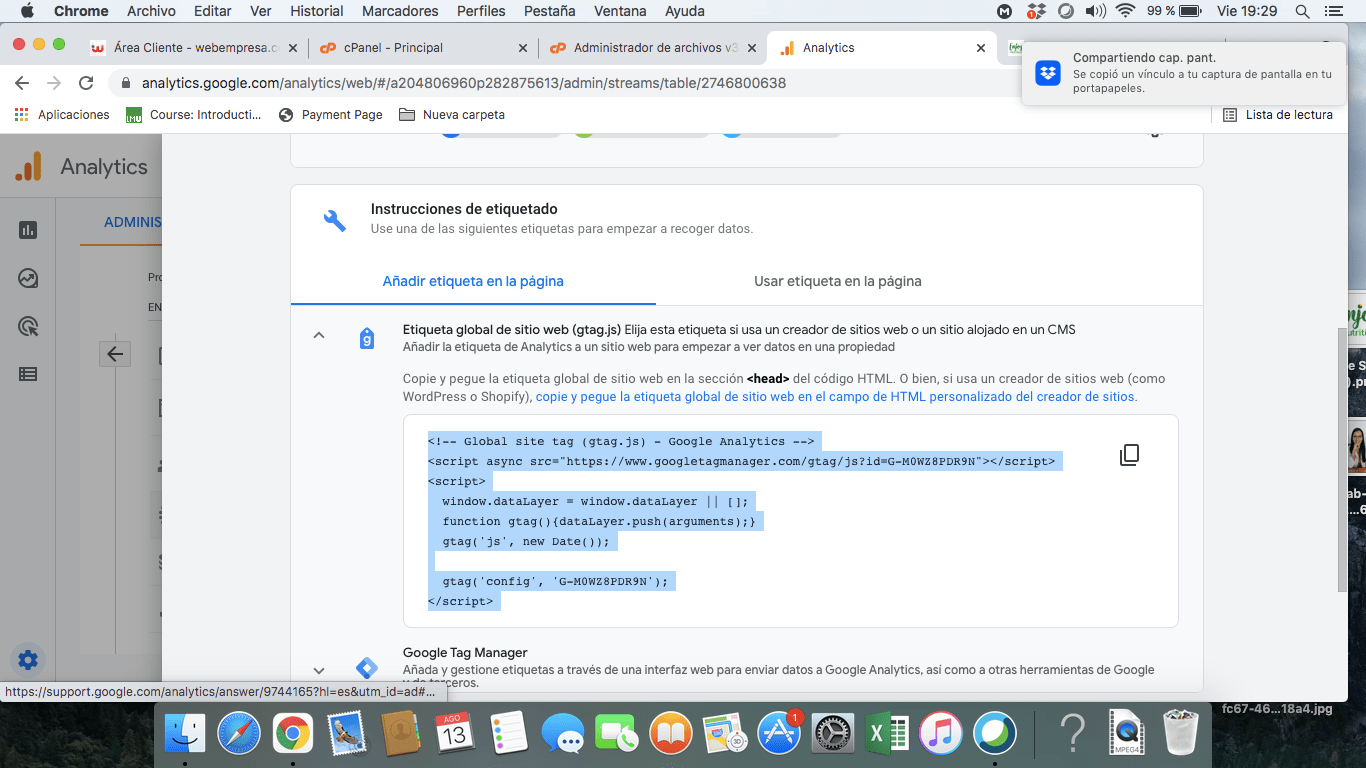The image size is (1366, 768).
Task: Open Notification Center list icon
Action: [1333, 11]
